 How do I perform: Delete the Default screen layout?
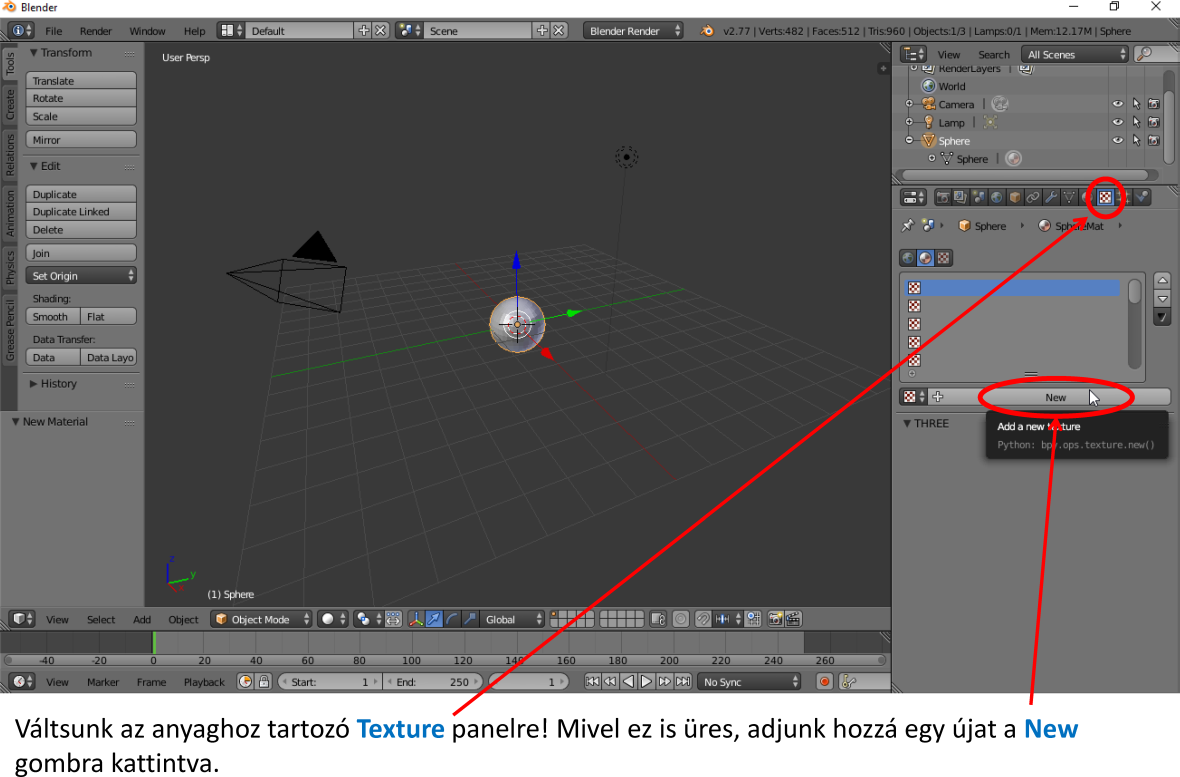tap(381, 31)
